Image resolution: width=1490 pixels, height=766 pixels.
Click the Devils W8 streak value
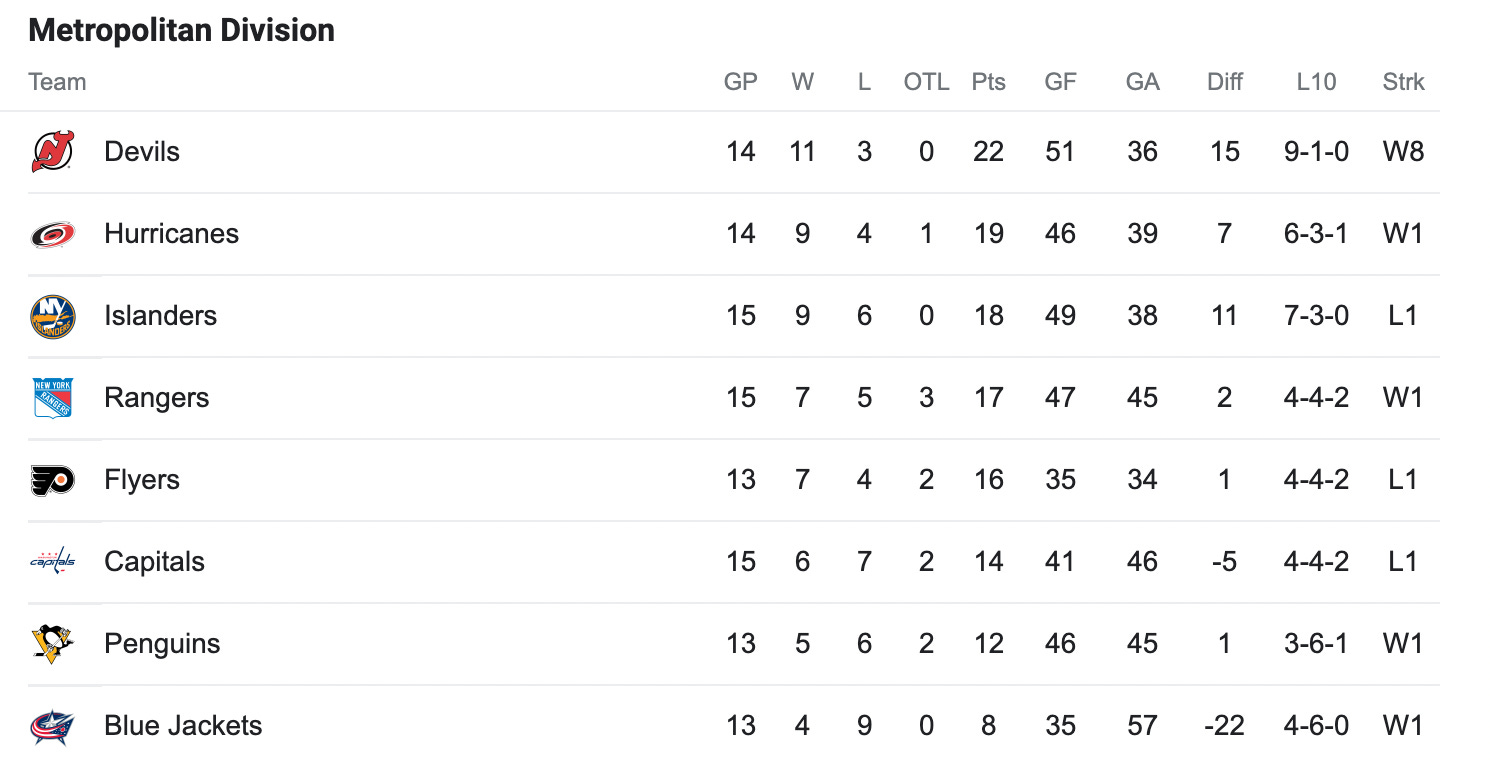(1403, 152)
